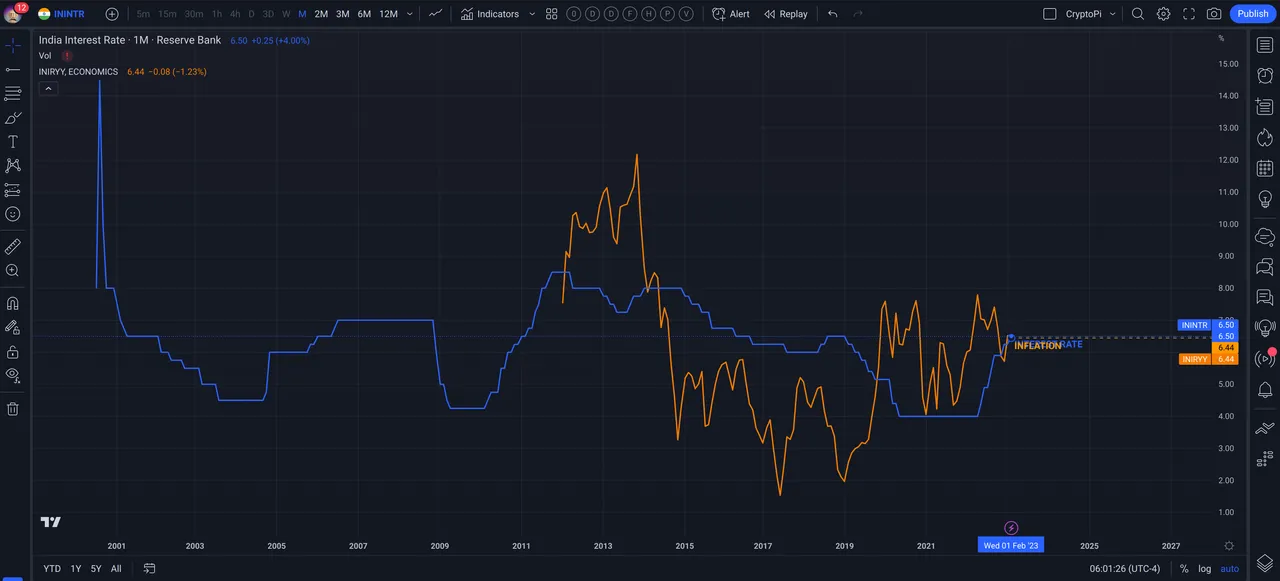Toggle magnet mode for drawings
Viewport: 1280px width, 581px height.
point(13,304)
